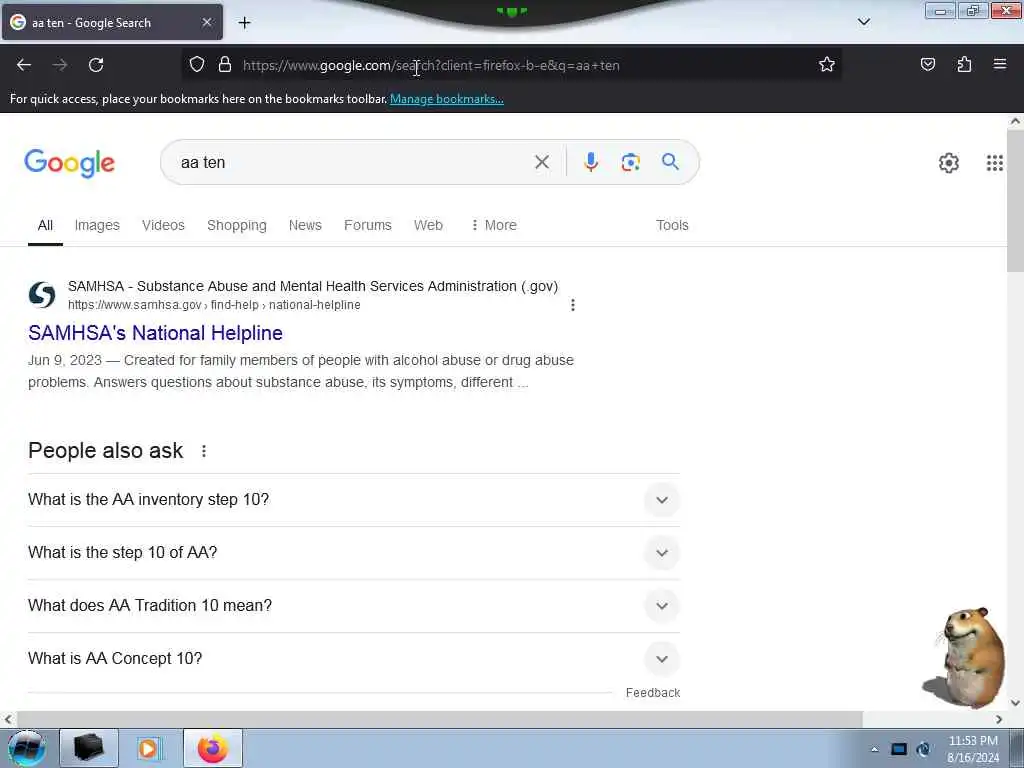Open search Tools
1024x768 pixels.
pyautogui.click(x=672, y=225)
